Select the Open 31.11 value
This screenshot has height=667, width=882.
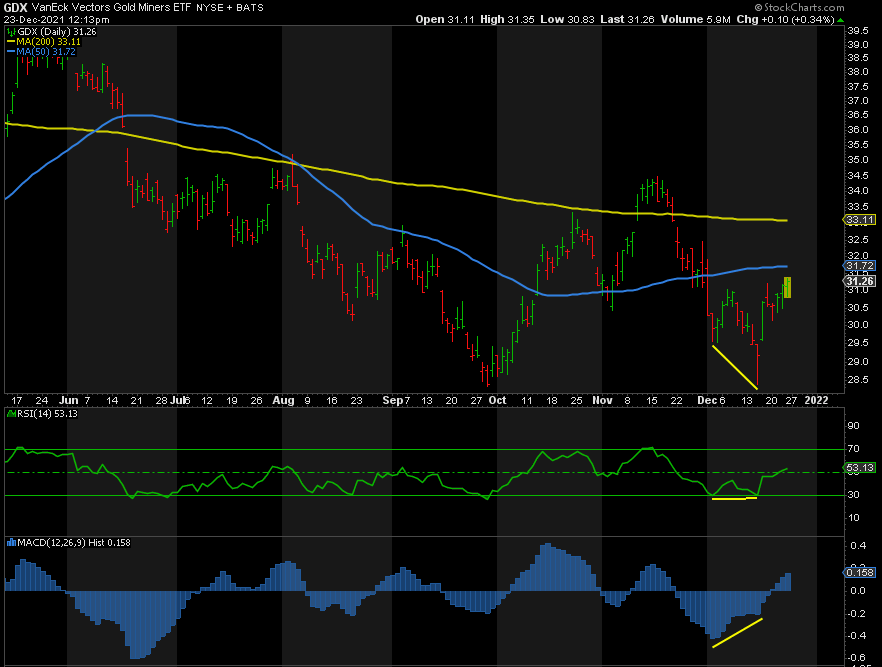(x=446, y=20)
